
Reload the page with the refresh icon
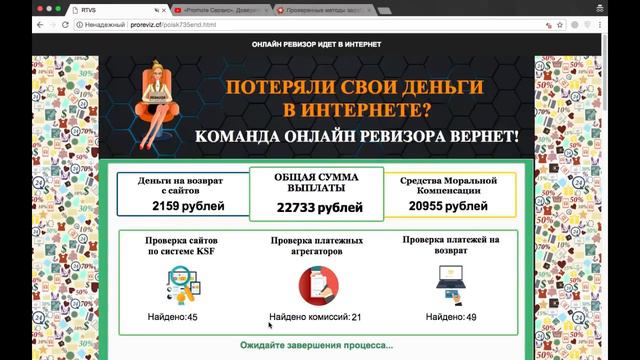[65, 25]
